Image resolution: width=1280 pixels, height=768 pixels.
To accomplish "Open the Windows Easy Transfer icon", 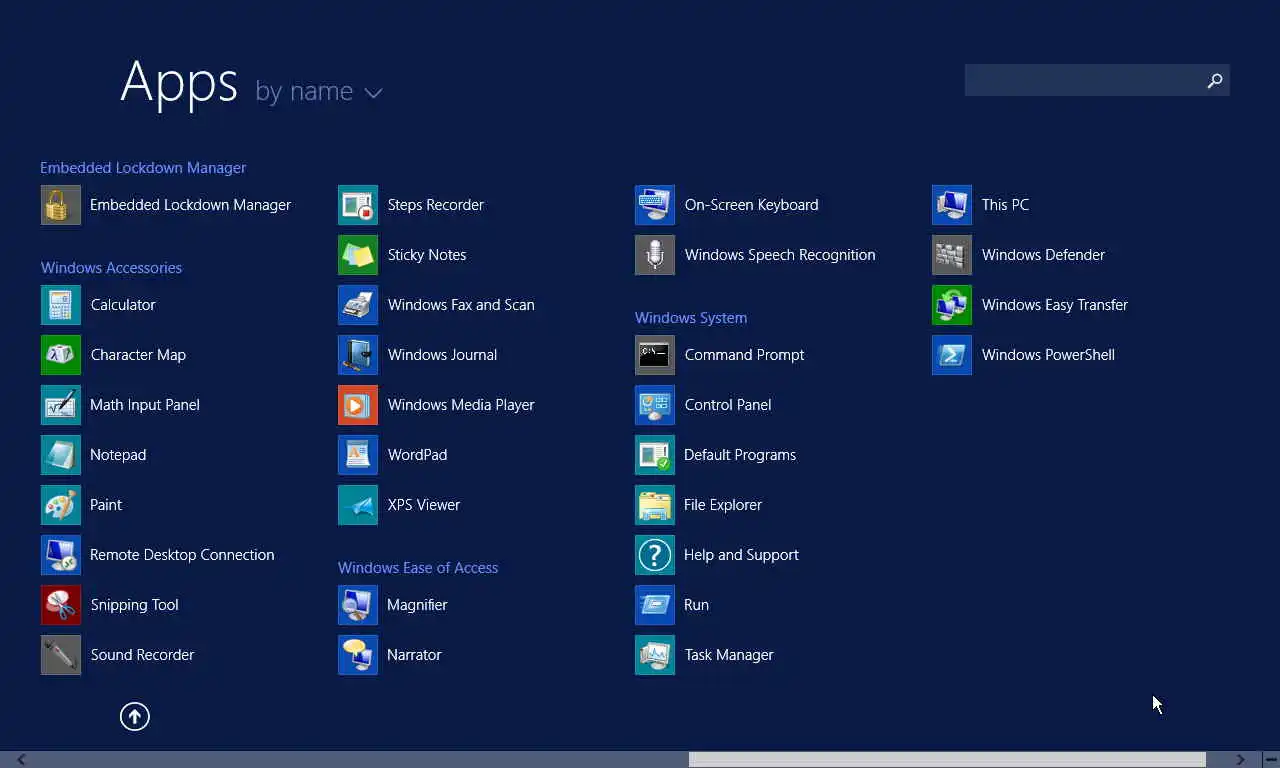I will (x=952, y=305).
